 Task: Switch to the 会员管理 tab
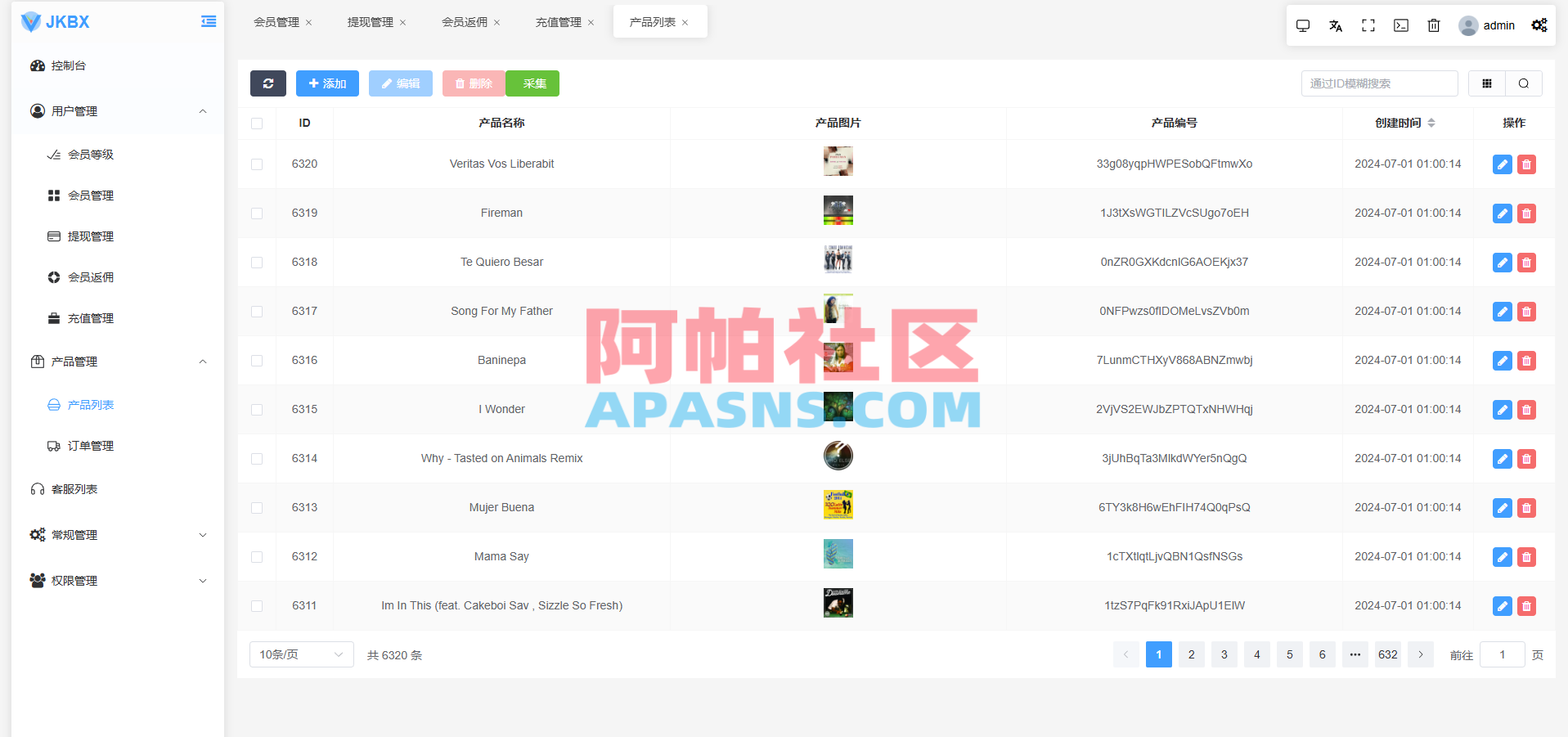point(276,22)
